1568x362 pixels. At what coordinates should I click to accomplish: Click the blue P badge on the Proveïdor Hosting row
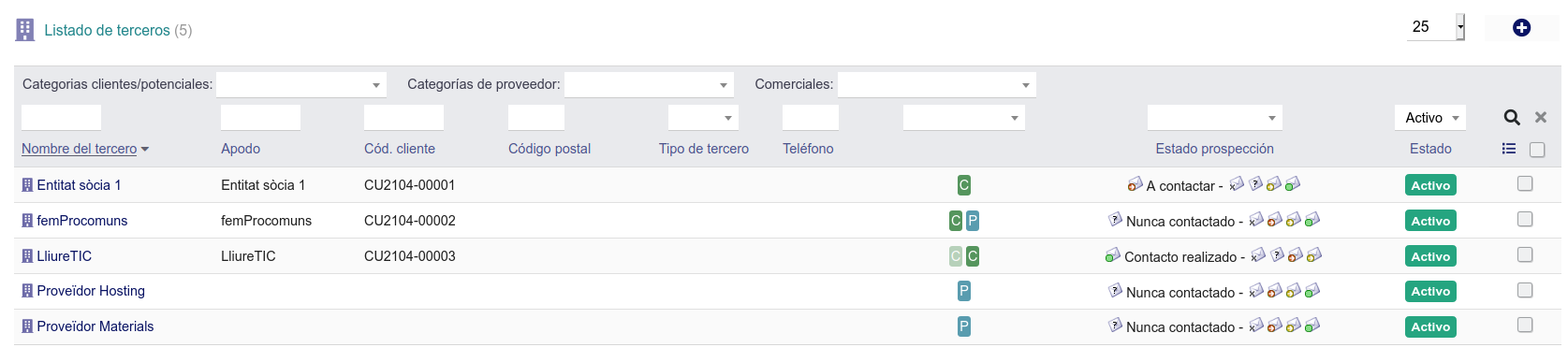click(x=964, y=291)
